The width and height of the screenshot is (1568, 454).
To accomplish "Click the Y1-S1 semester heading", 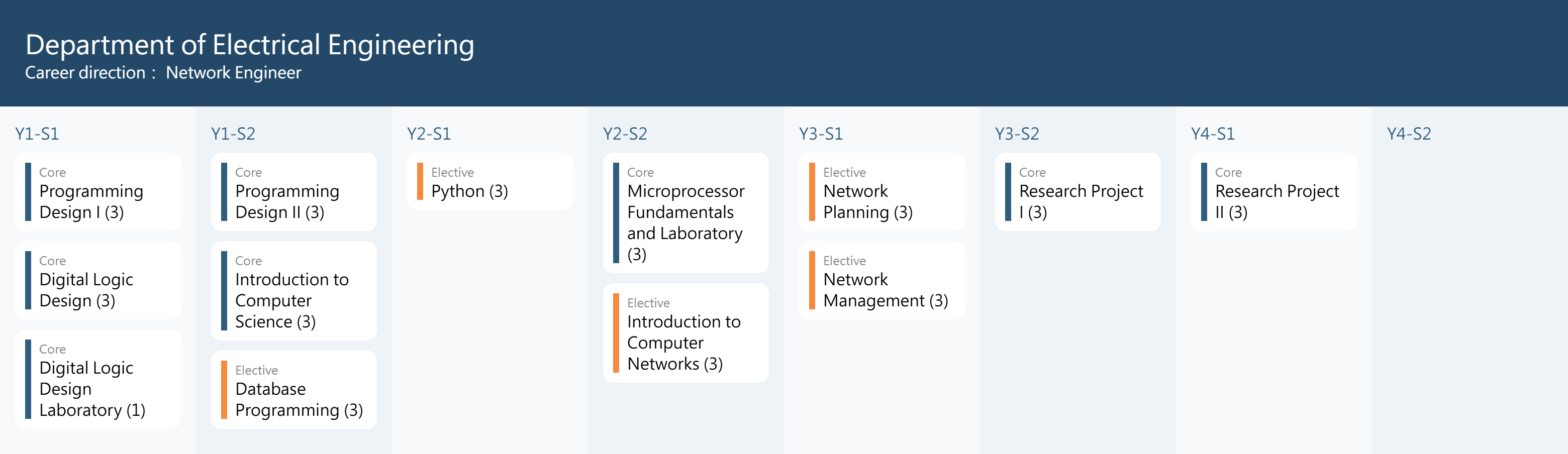I will pos(37,134).
